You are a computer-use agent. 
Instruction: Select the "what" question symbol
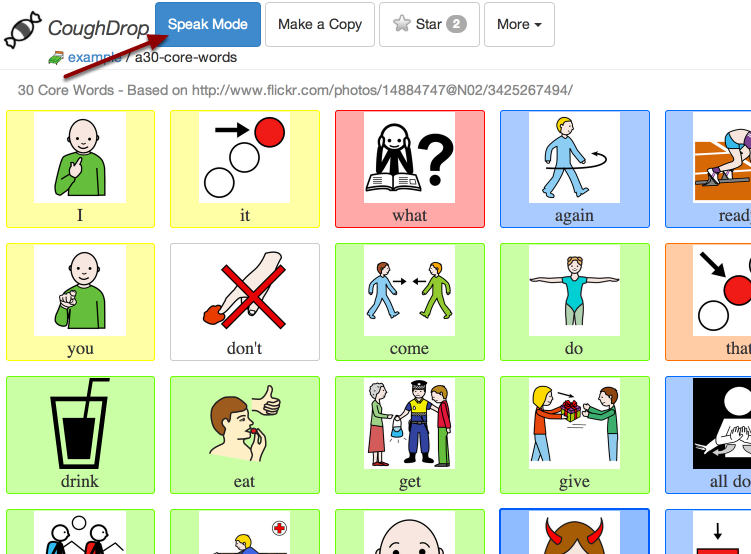point(410,169)
